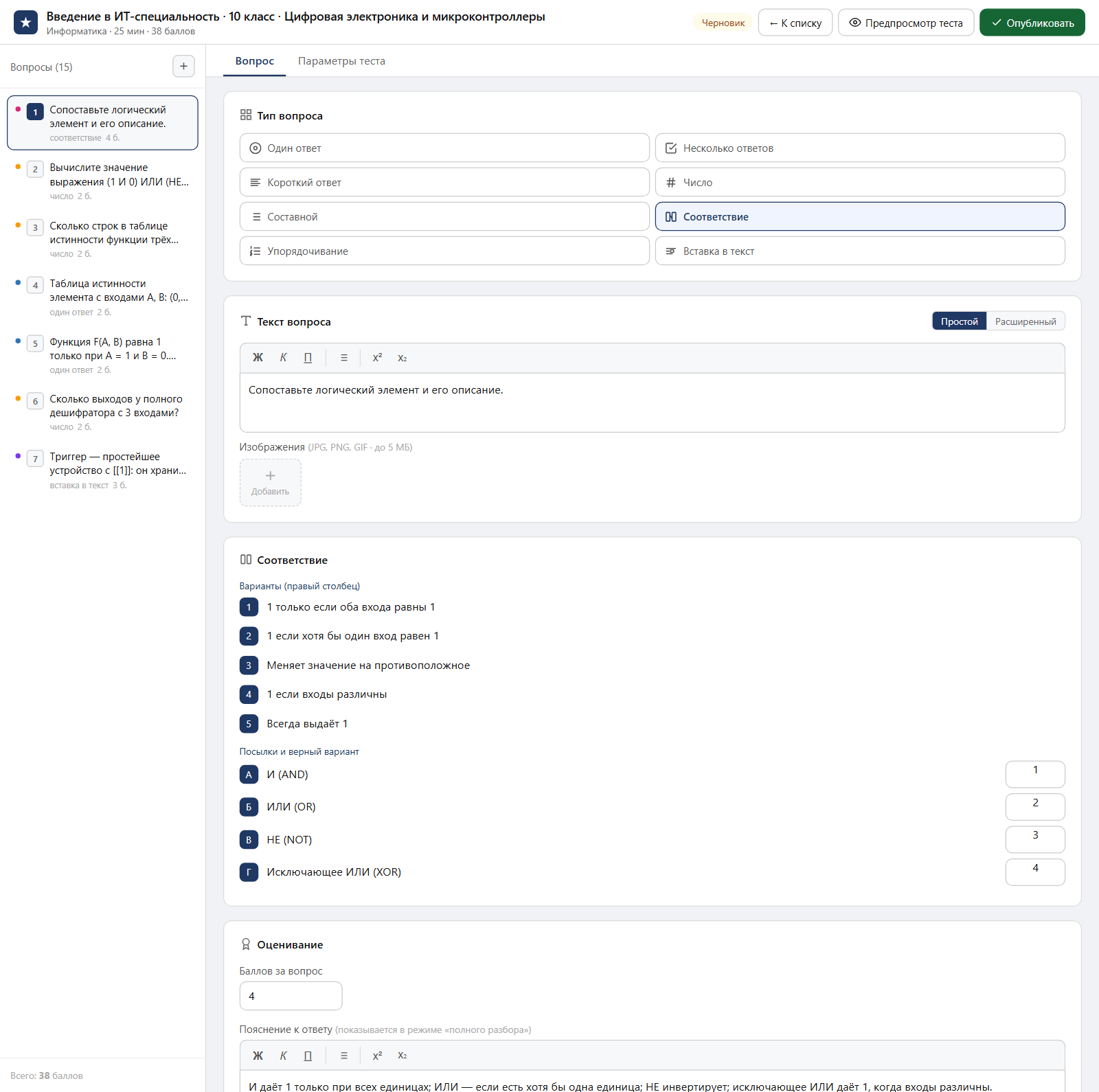
Task: Apply italic in question text toolbar
Action: tap(283, 358)
